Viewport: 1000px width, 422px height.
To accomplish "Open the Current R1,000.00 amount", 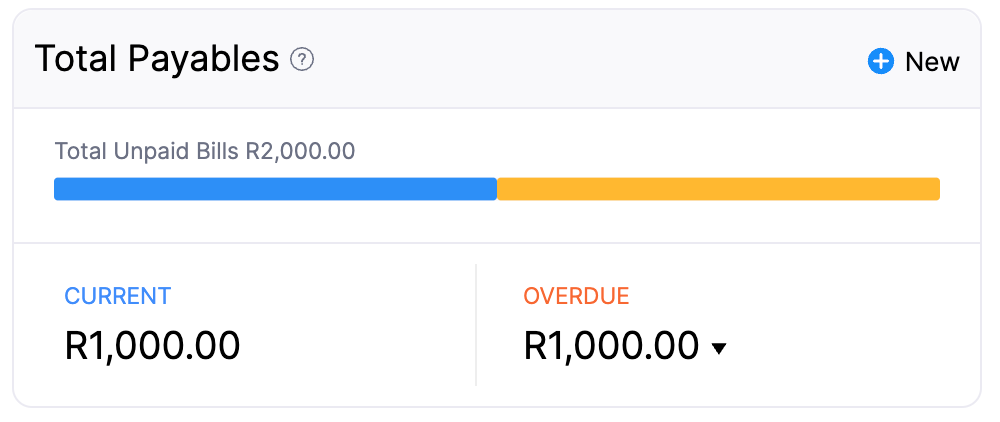I will (x=152, y=346).
